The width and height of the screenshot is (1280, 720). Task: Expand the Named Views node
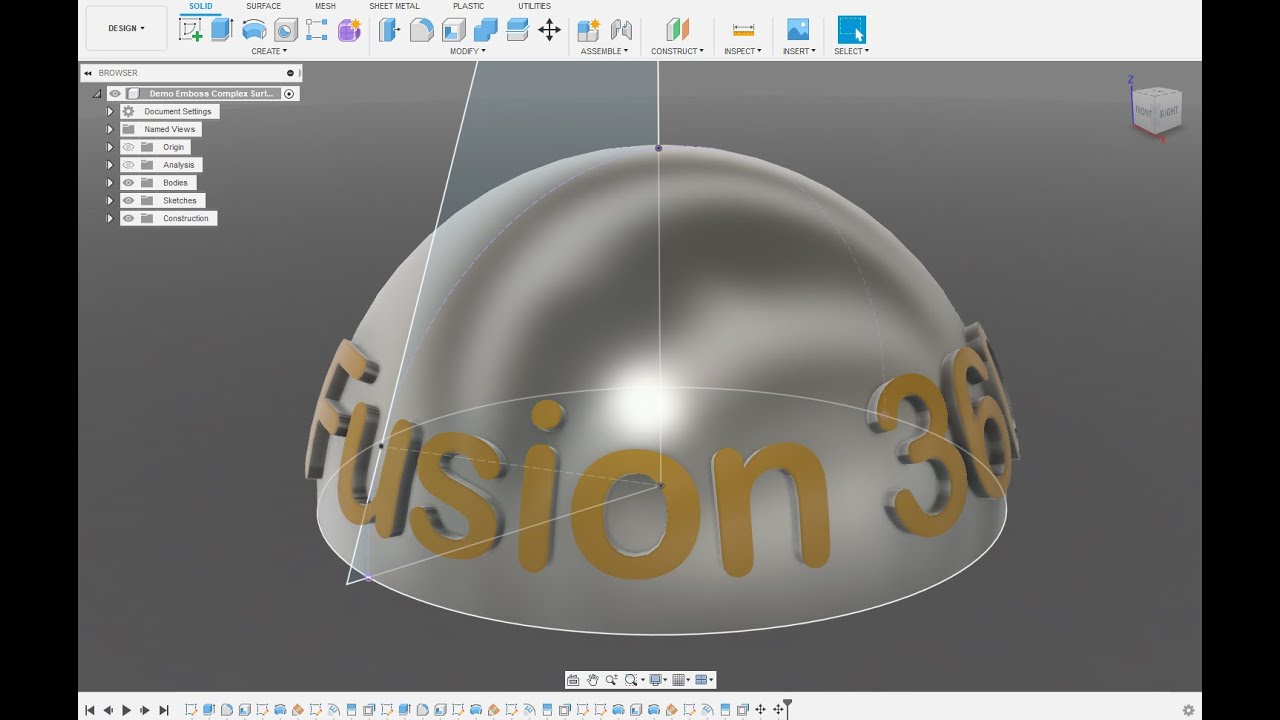(110, 129)
